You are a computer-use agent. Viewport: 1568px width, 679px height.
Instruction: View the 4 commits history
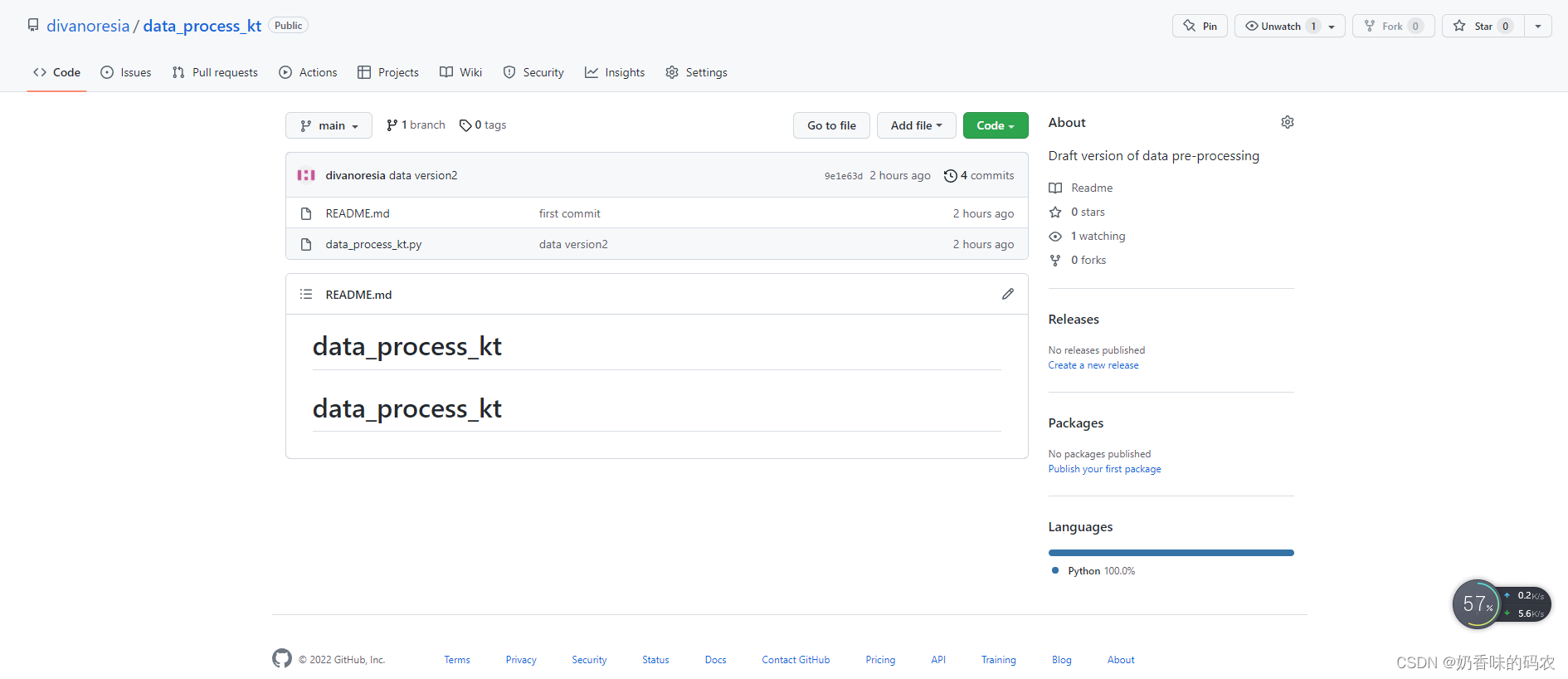coord(979,175)
